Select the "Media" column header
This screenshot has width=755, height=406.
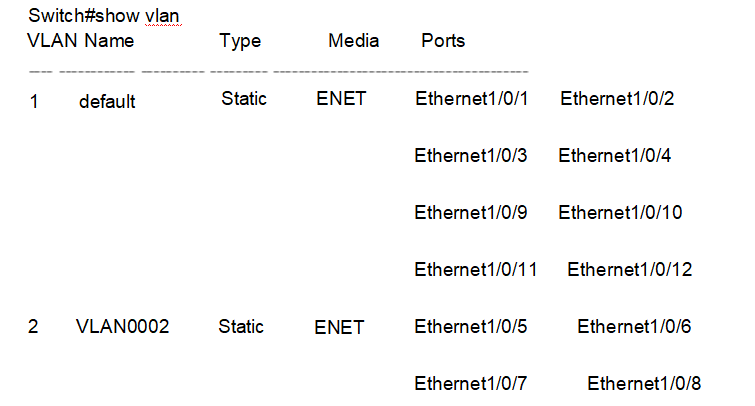[353, 41]
